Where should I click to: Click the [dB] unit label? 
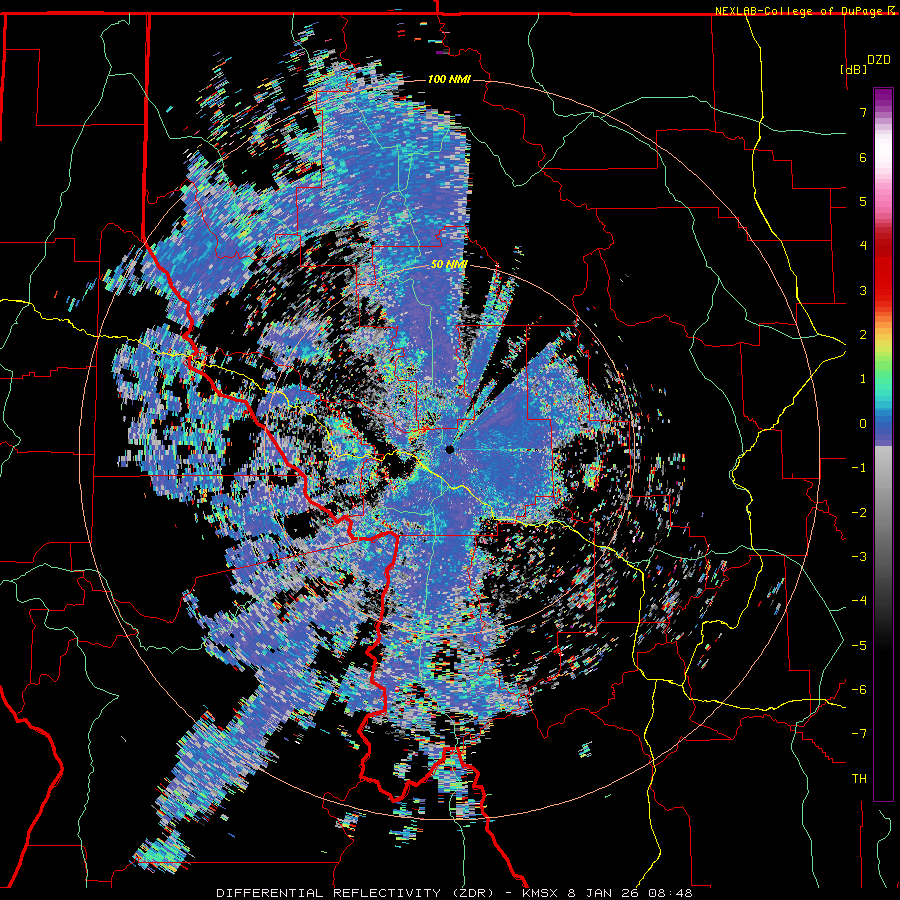(853, 69)
